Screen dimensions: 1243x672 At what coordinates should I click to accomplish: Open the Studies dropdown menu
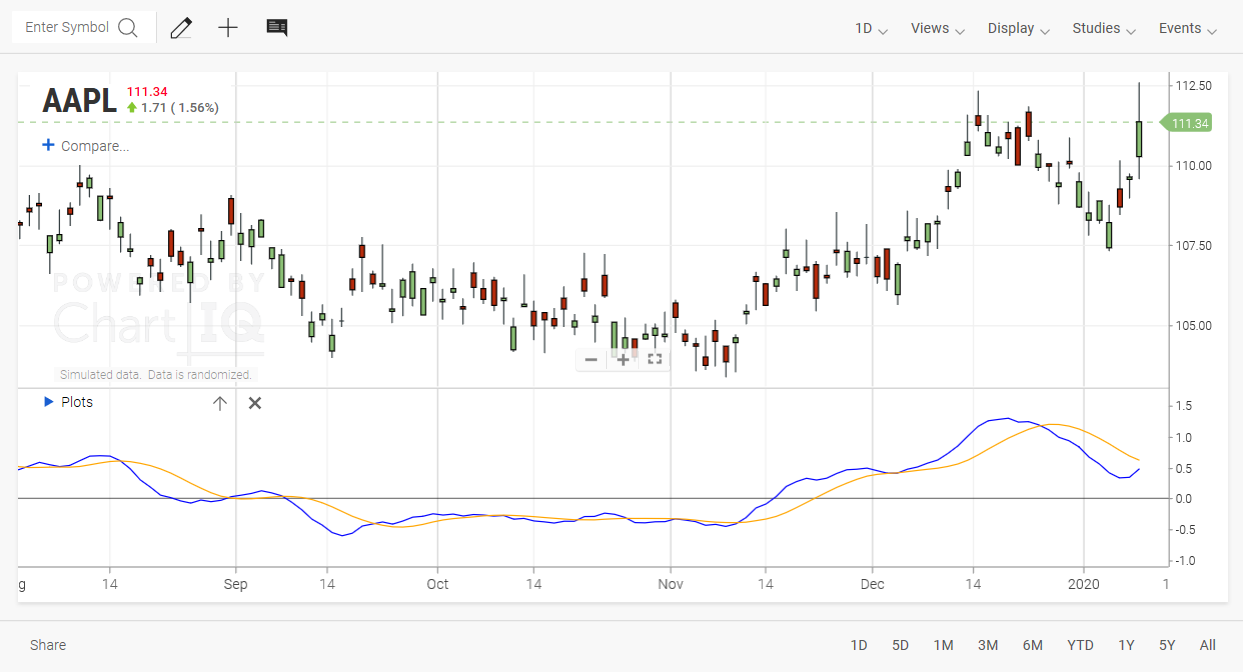pos(1104,28)
